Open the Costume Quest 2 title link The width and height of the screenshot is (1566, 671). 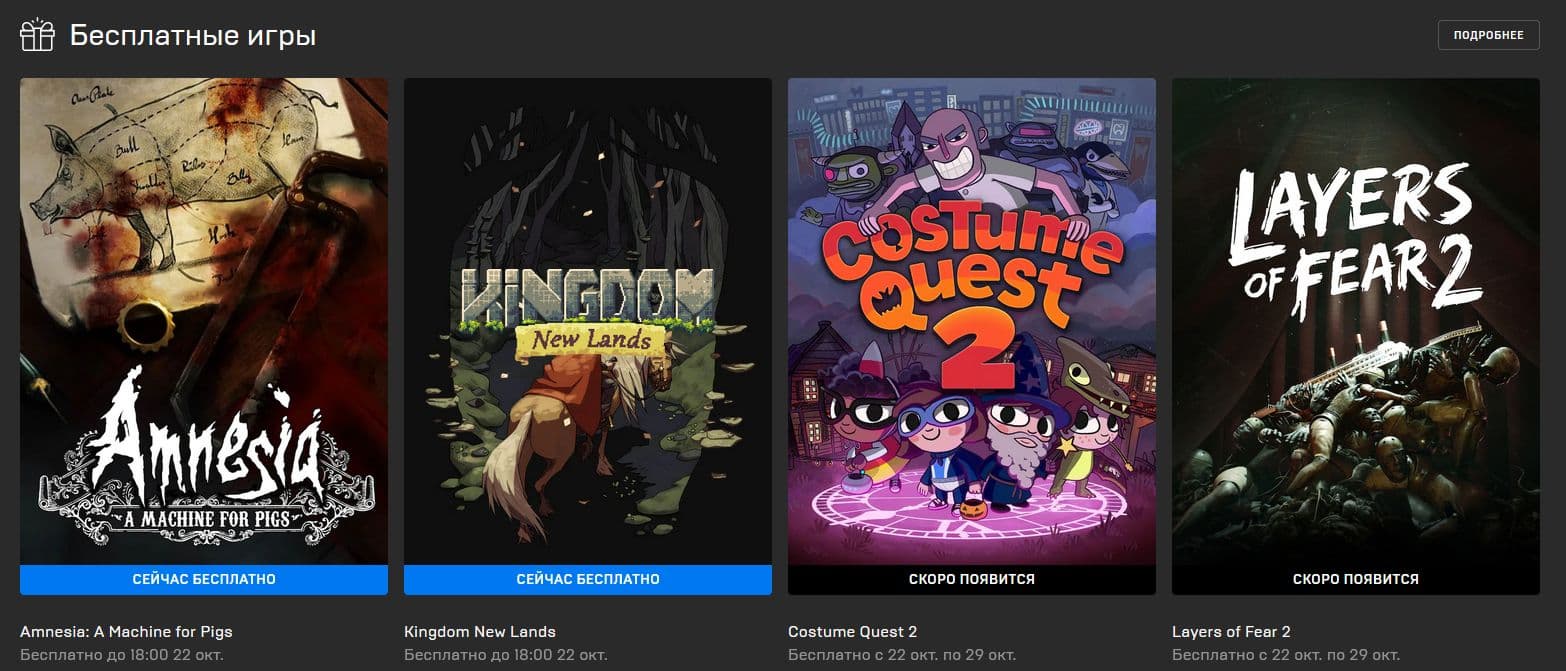point(852,631)
